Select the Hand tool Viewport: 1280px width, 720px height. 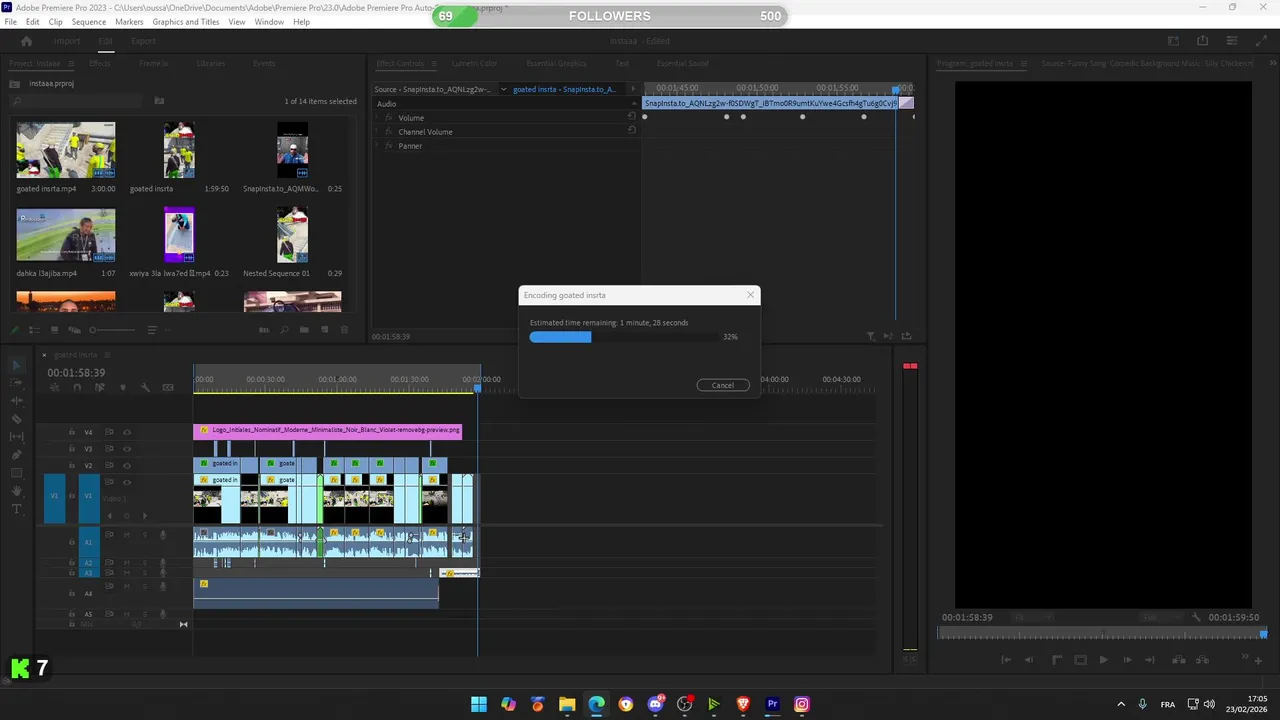click(x=16, y=491)
